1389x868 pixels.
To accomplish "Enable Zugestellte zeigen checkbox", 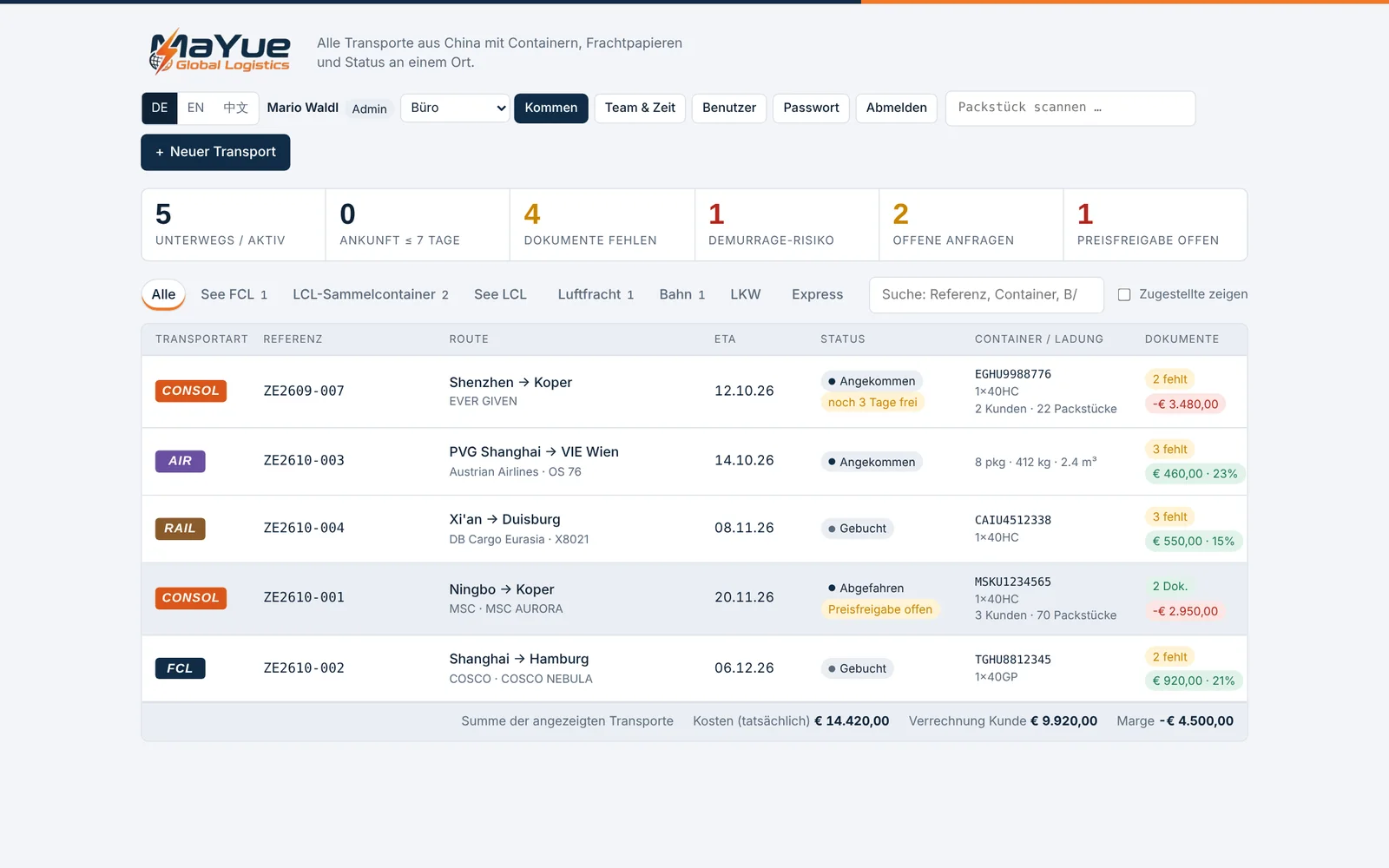I will [1124, 294].
